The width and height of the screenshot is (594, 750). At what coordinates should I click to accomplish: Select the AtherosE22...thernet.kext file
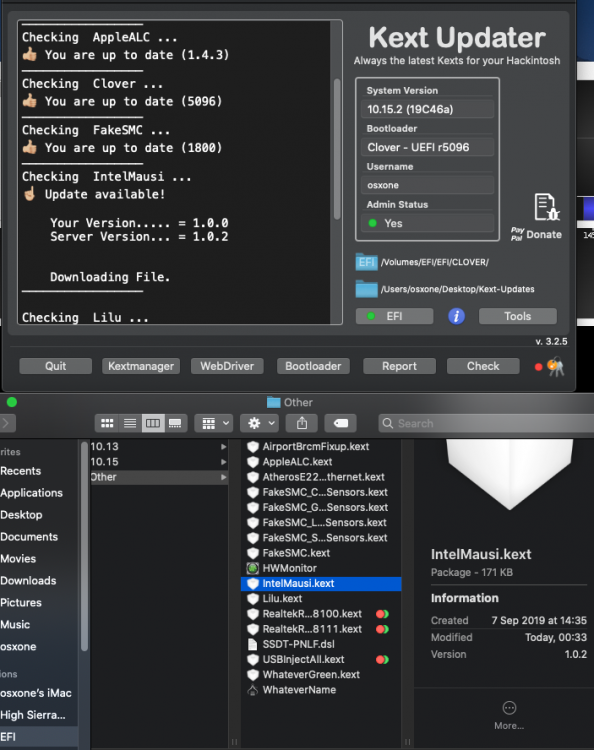pos(323,477)
